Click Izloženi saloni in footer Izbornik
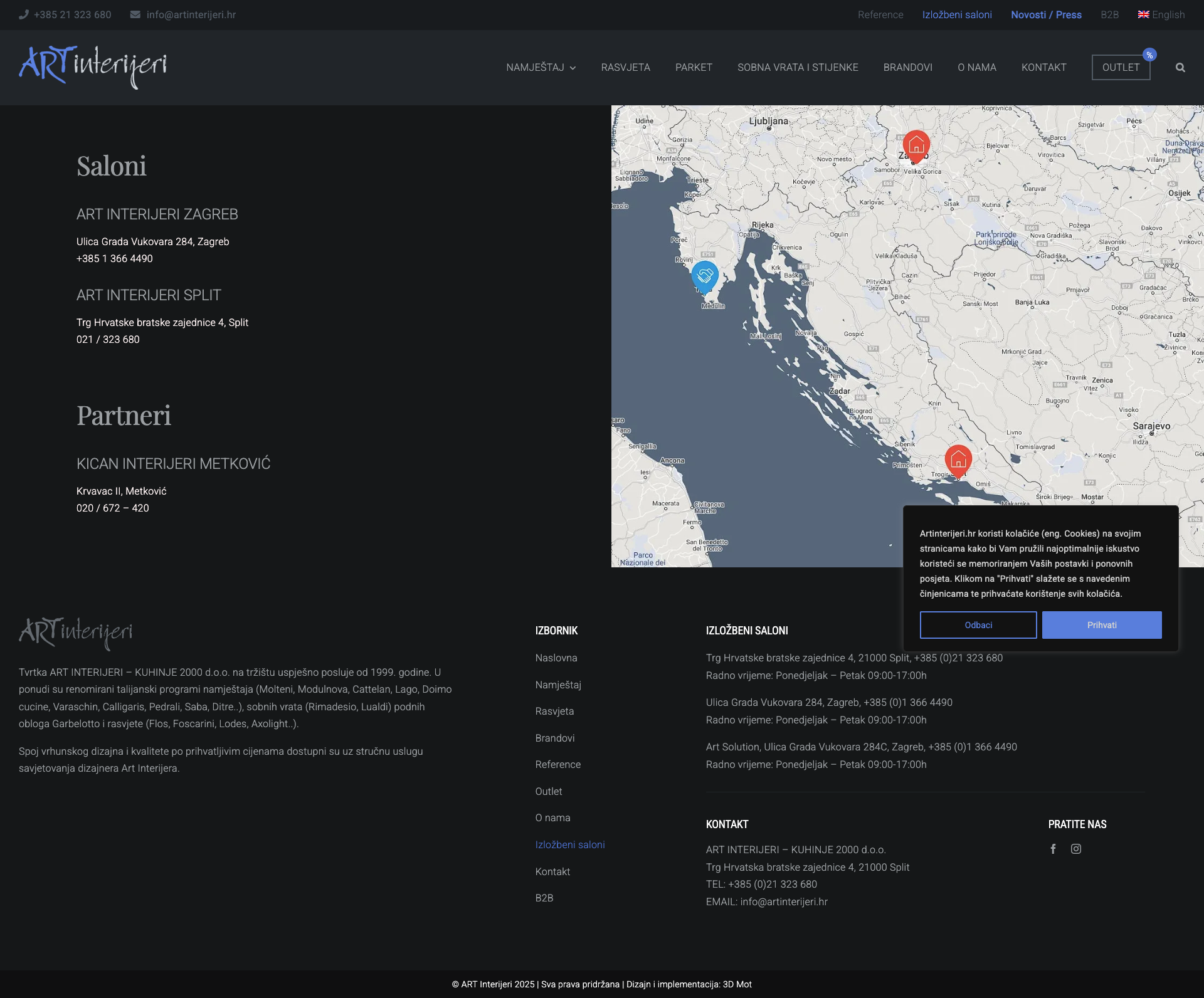 click(570, 844)
